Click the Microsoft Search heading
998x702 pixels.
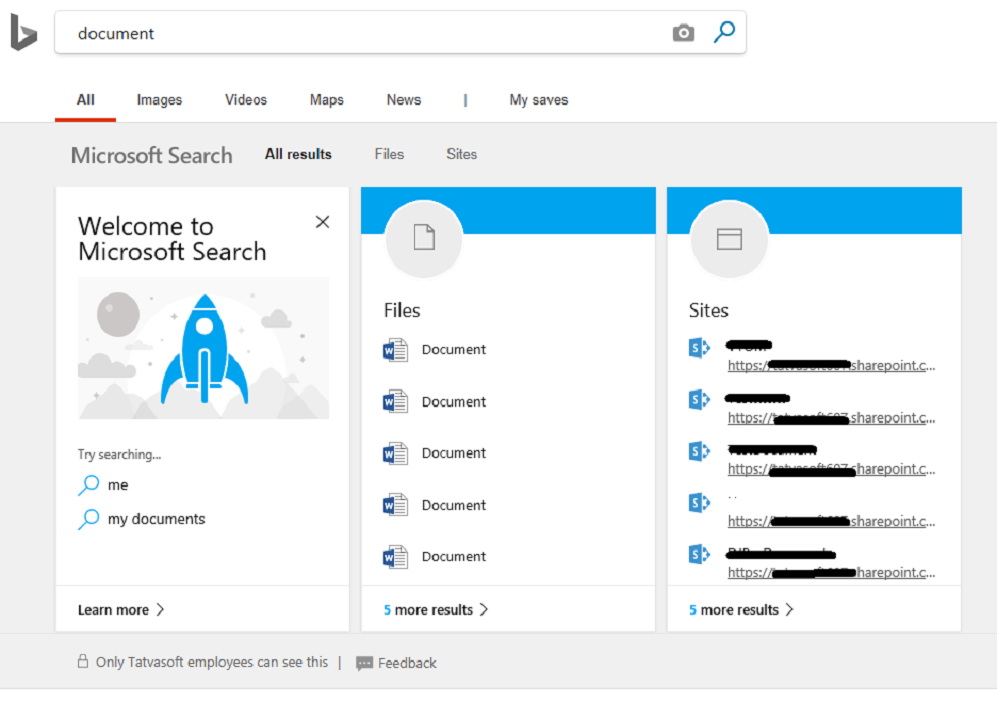151,155
